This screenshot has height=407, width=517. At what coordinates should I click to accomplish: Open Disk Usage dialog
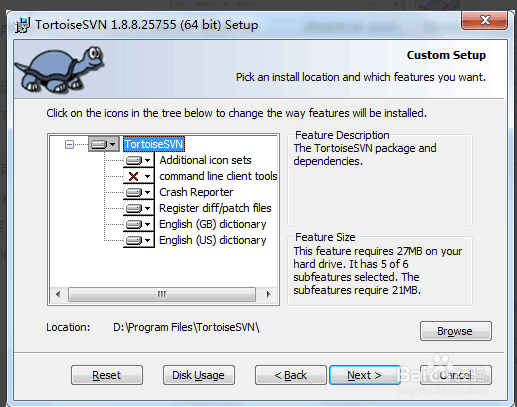point(199,375)
